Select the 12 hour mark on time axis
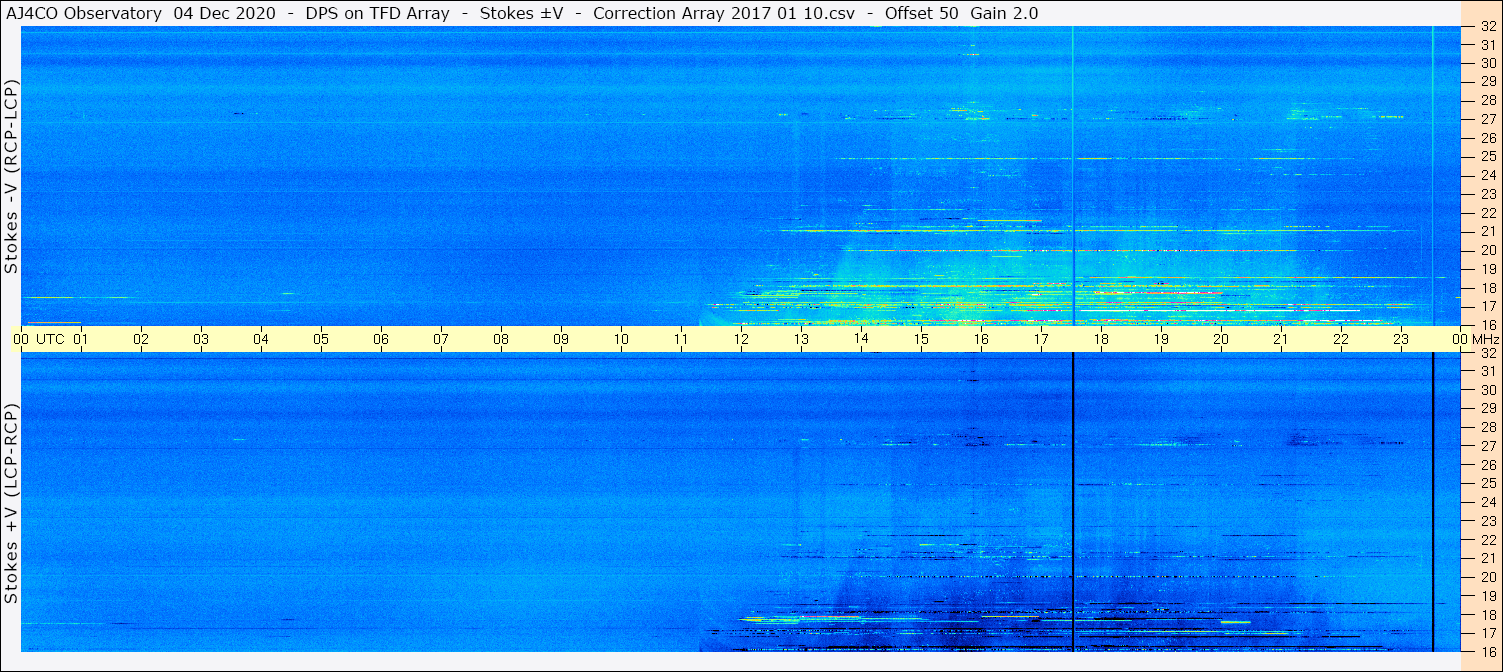Viewport: 1503px width, 672px height. pos(741,339)
